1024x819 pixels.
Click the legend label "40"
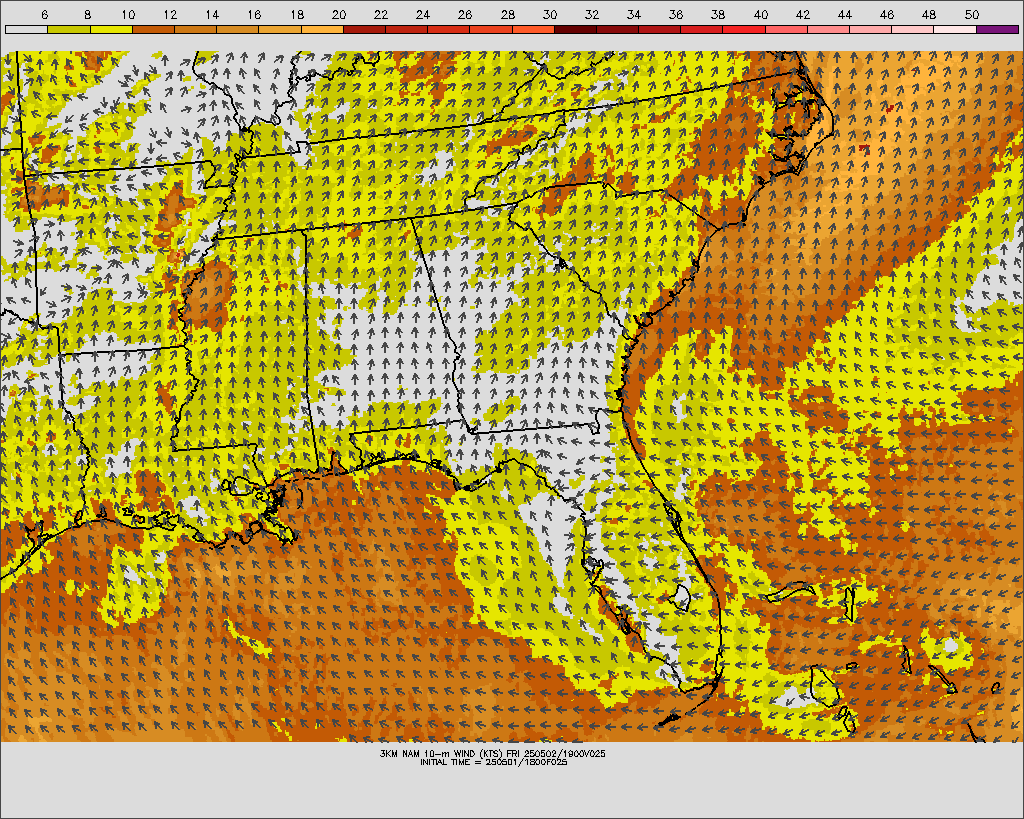pos(760,15)
